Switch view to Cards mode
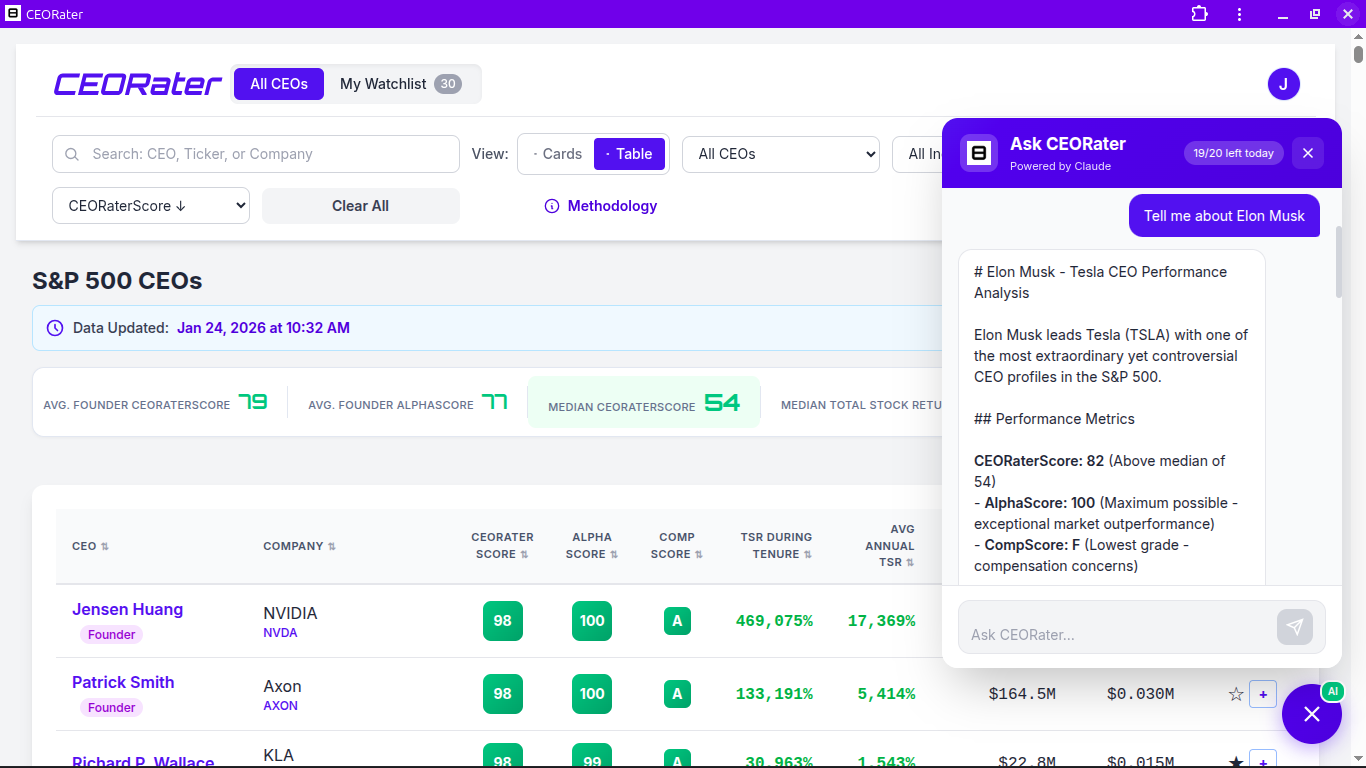Screen dimensions: 1366x768 [562, 153]
